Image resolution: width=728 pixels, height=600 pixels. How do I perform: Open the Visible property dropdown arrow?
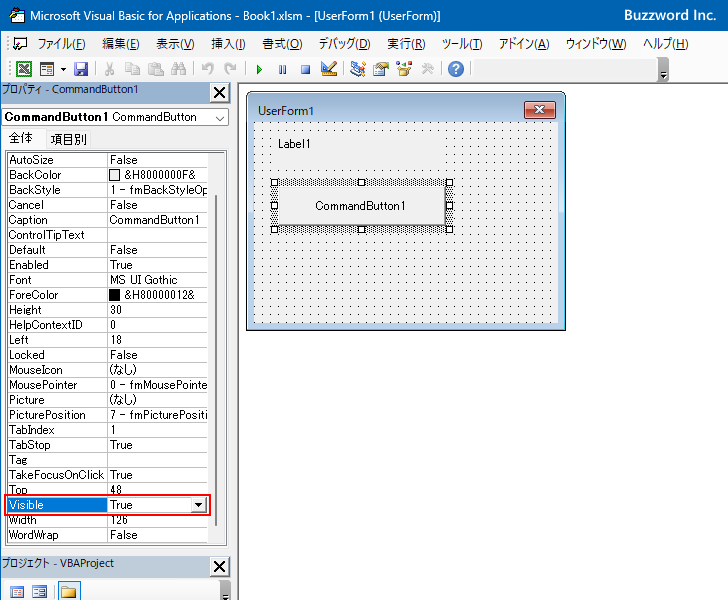(x=198, y=505)
